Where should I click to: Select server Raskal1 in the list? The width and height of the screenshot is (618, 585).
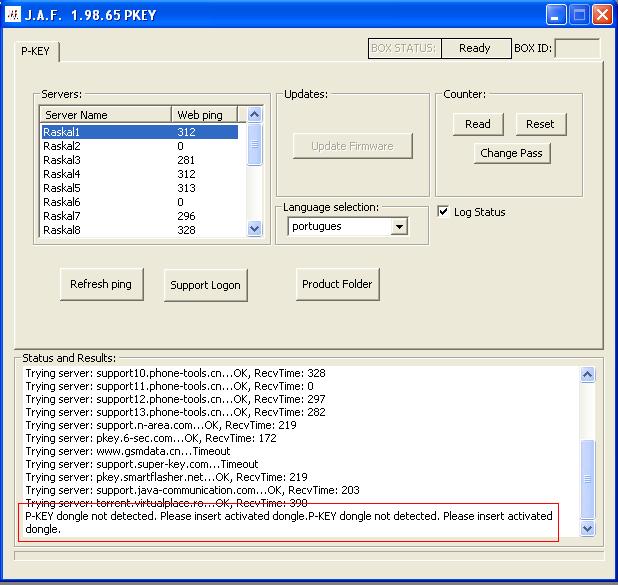click(x=140, y=132)
